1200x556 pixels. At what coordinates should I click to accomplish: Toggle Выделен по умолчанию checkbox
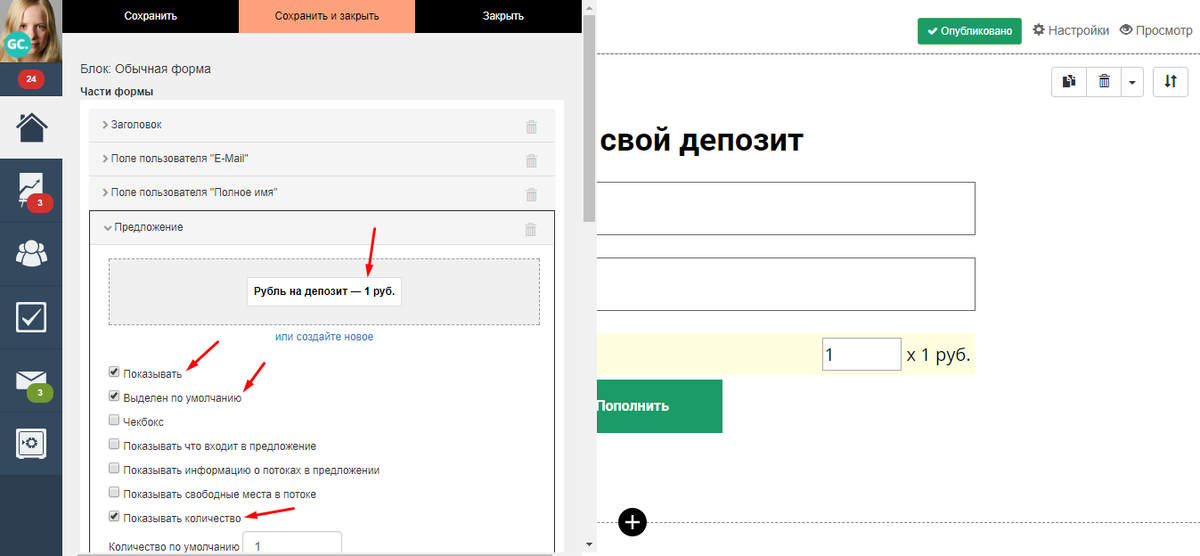(114, 396)
